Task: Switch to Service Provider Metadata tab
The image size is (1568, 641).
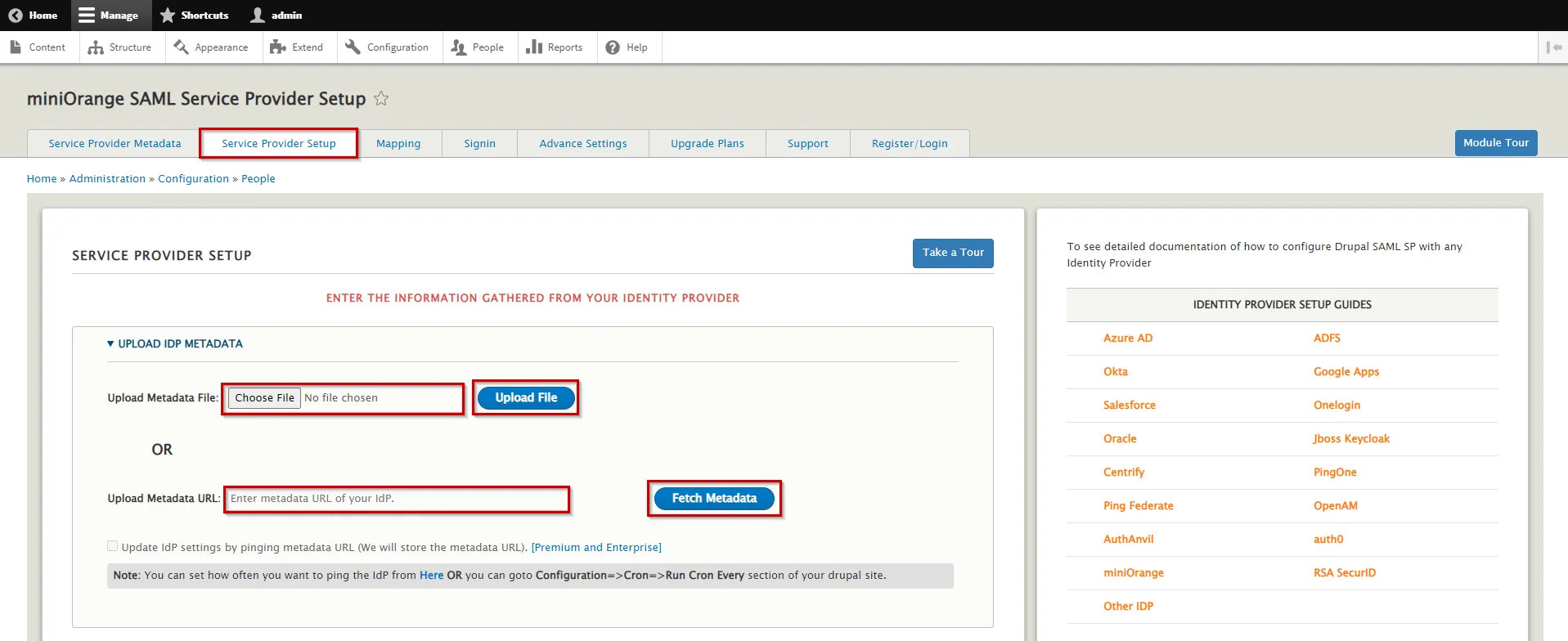Action: click(x=115, y=143)
